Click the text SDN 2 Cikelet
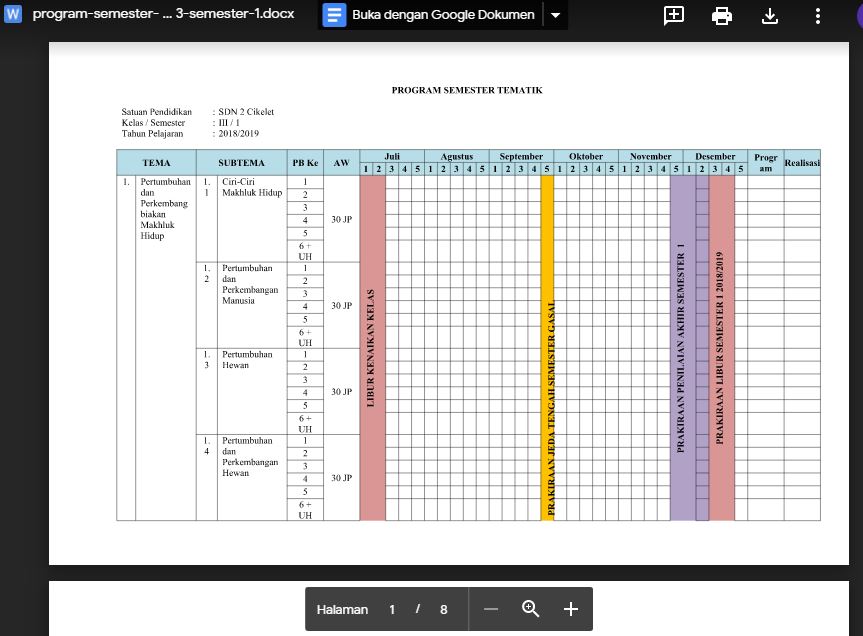863x636 pixels. pos(246,112)
